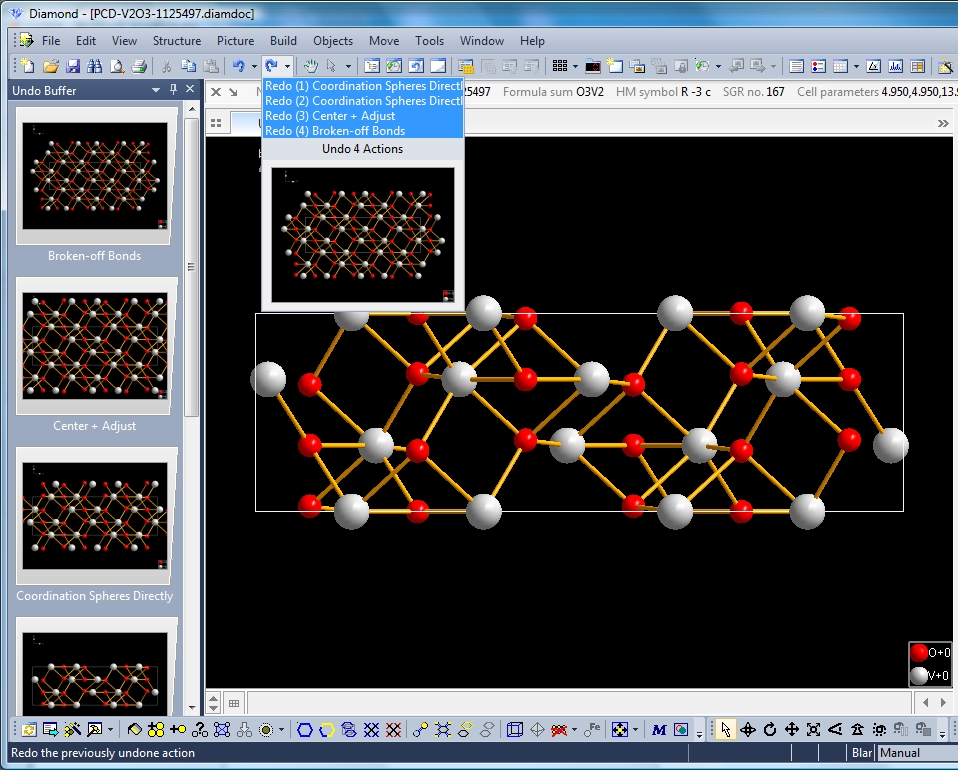This screenshot has width=958, height=770.
Task: Click the red O+0 legend swatch
Action: [918, 653]
